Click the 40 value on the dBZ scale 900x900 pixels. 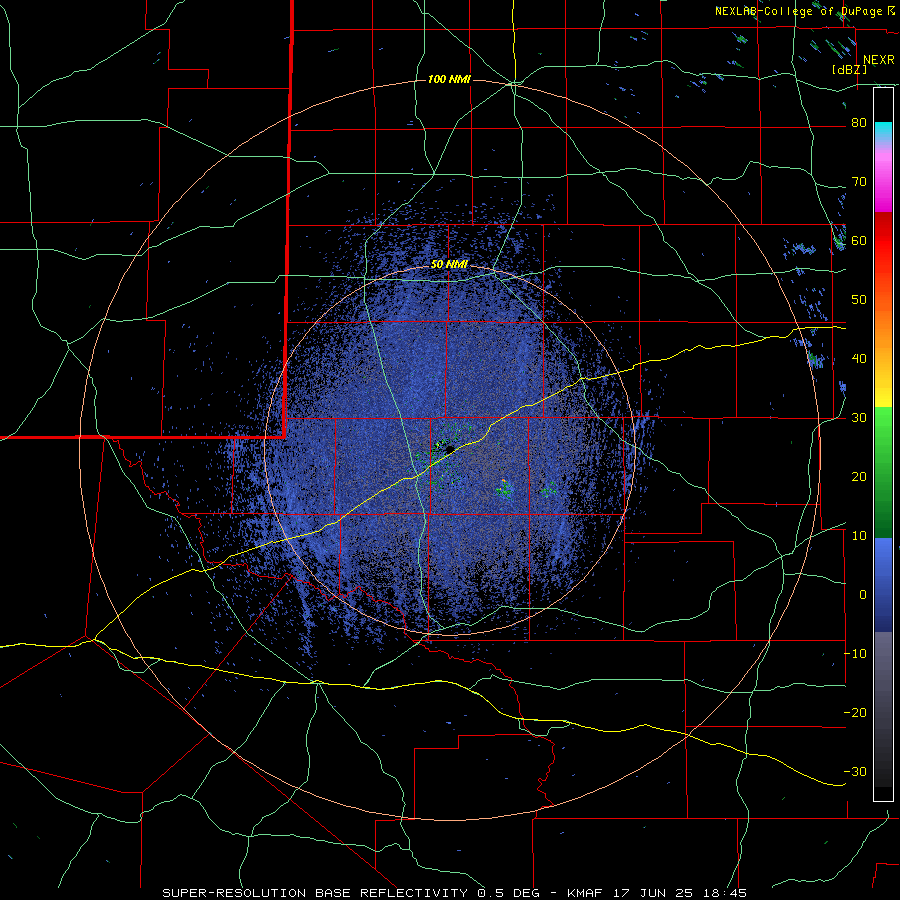859,359
